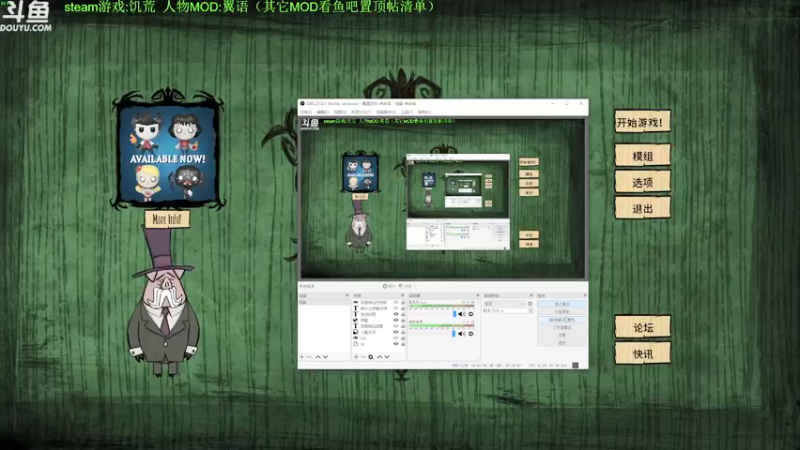Click the microphone channel volume slider handle

455,314
